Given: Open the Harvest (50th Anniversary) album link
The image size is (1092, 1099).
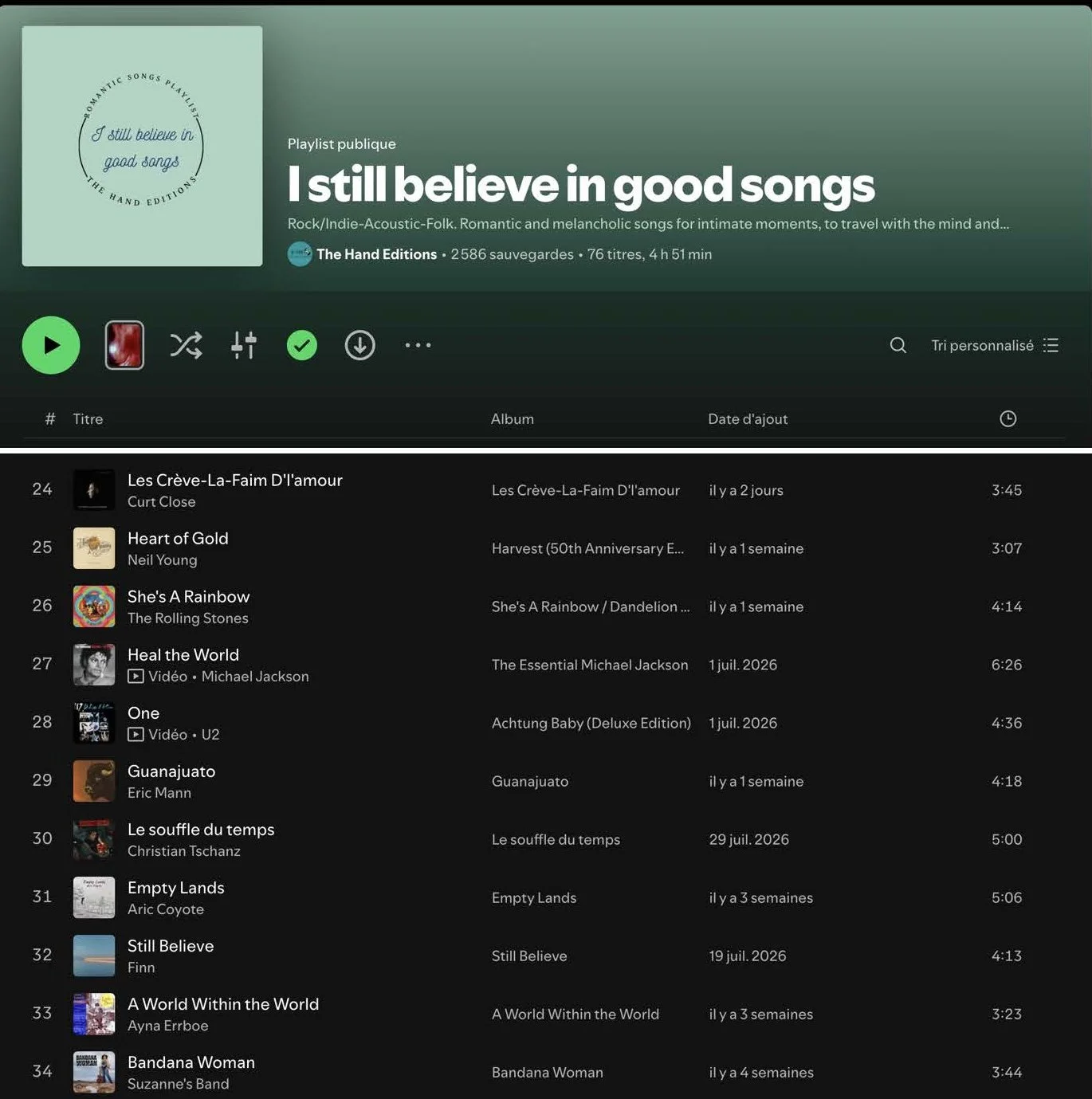Looking at the screenshot, I should pyautogui.click(x=587, y=548).
